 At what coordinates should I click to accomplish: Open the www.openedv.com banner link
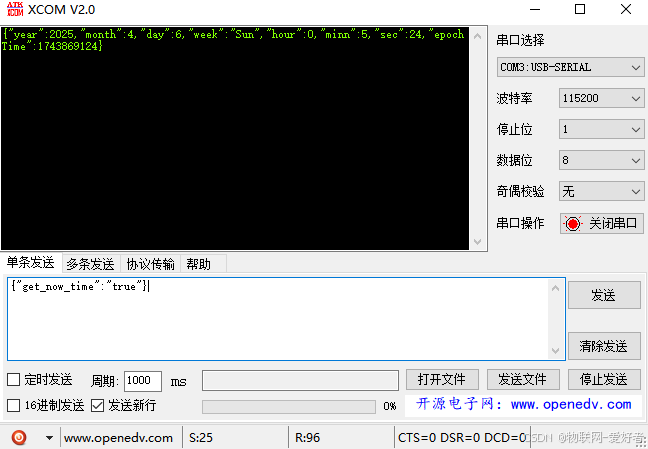(x=524, y=404)
